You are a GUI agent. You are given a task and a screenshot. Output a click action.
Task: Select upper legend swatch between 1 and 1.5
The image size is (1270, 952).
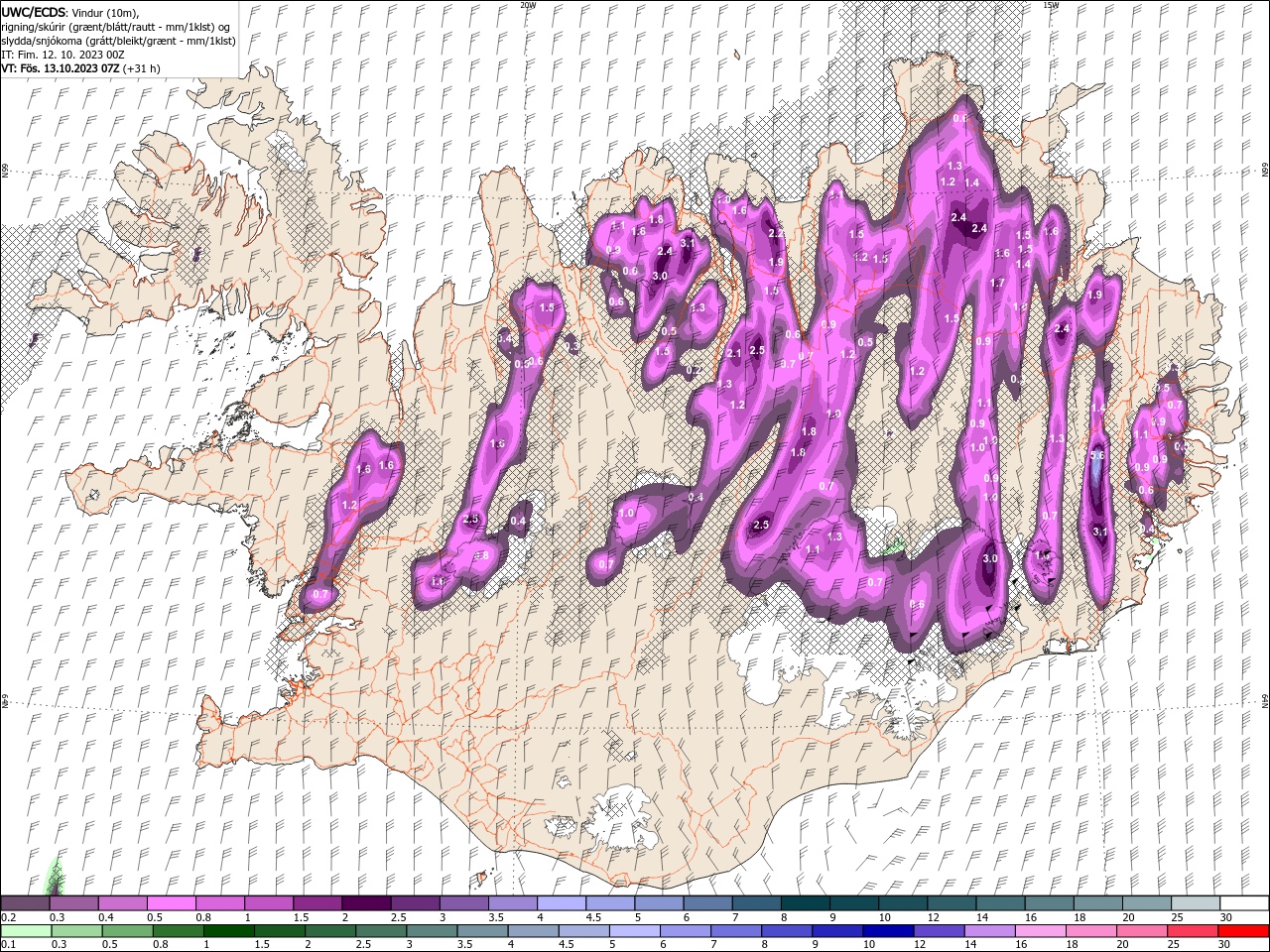269,903
